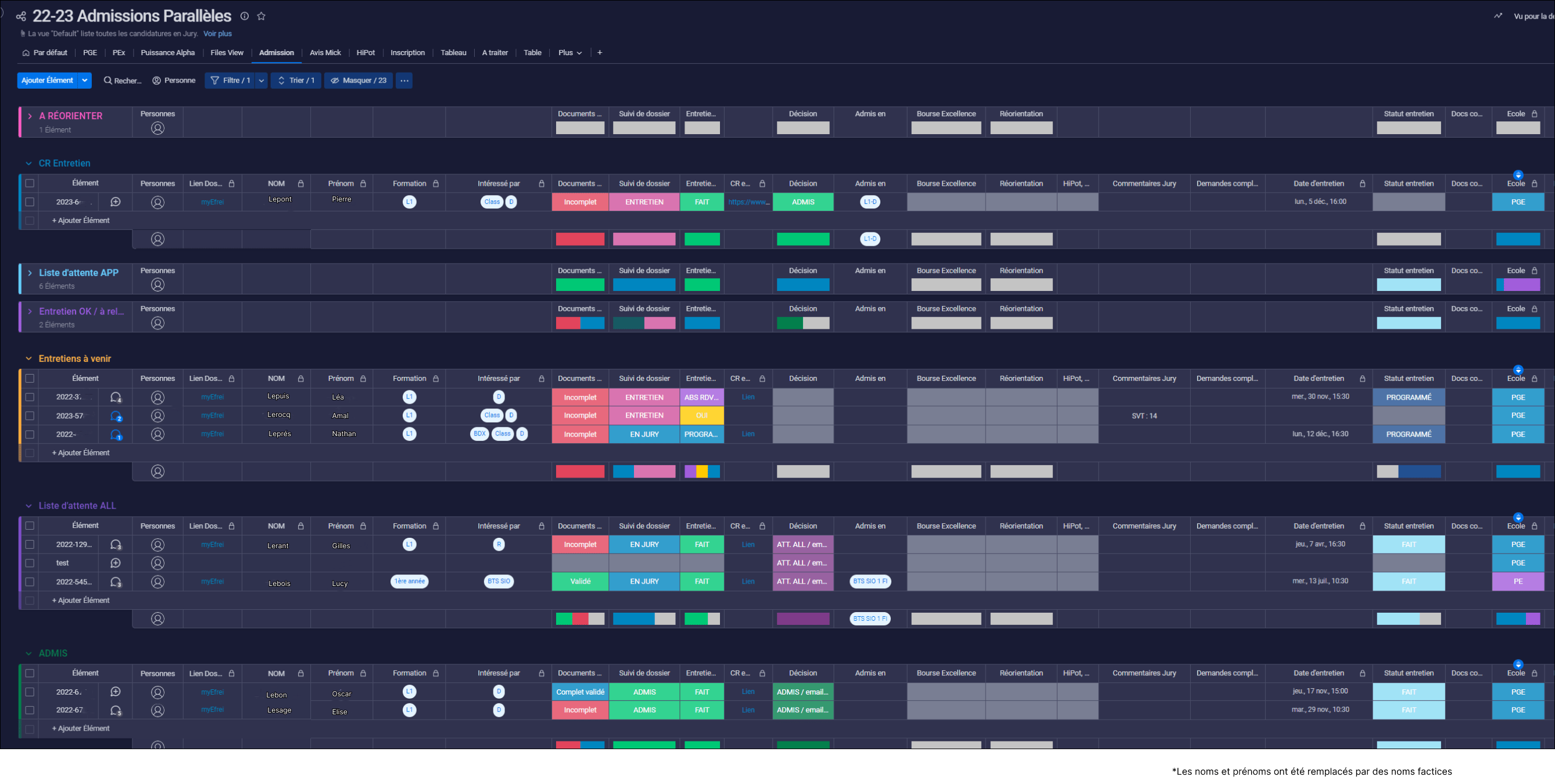Click + Ajouter Élément under Entretiens à venir
The width and height of the screenshot is (1555, 784).
click(80, 453)
